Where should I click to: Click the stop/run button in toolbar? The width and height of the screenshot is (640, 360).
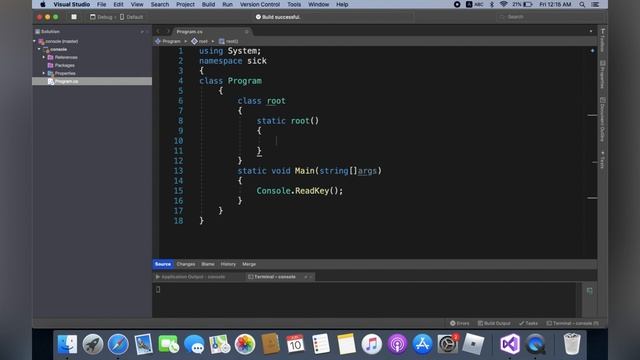(74, 17)
